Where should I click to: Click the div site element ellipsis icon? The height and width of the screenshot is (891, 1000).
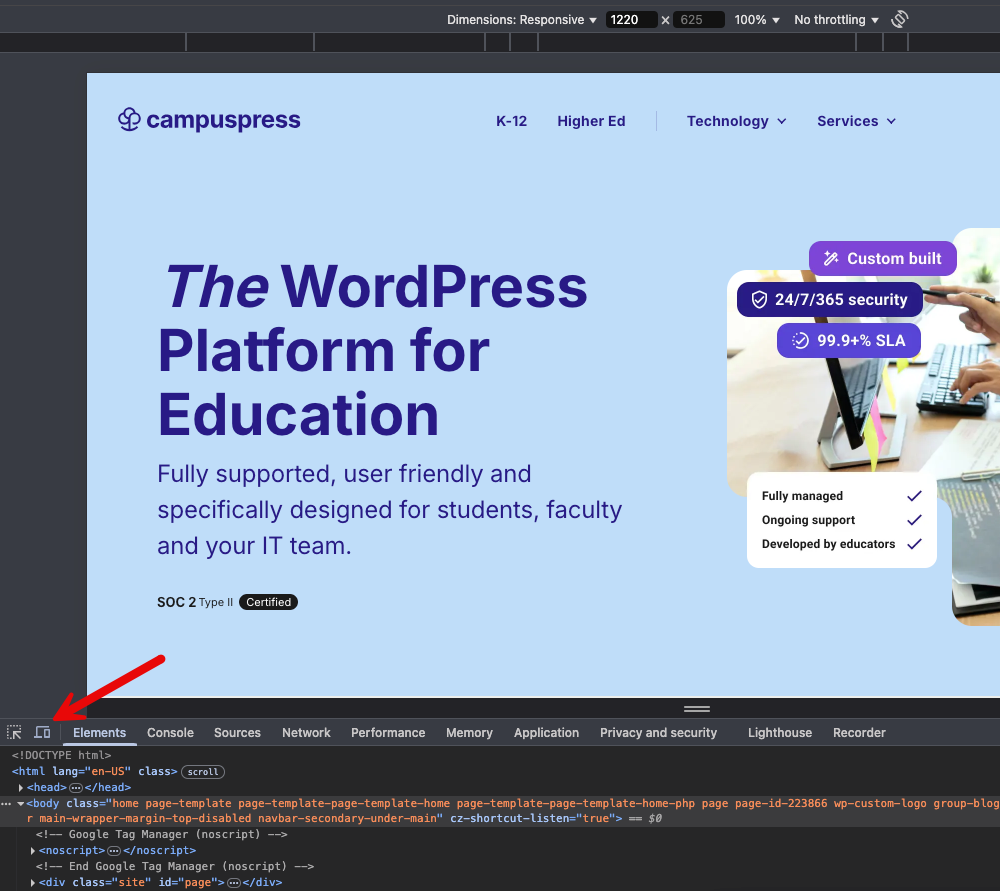234,883
